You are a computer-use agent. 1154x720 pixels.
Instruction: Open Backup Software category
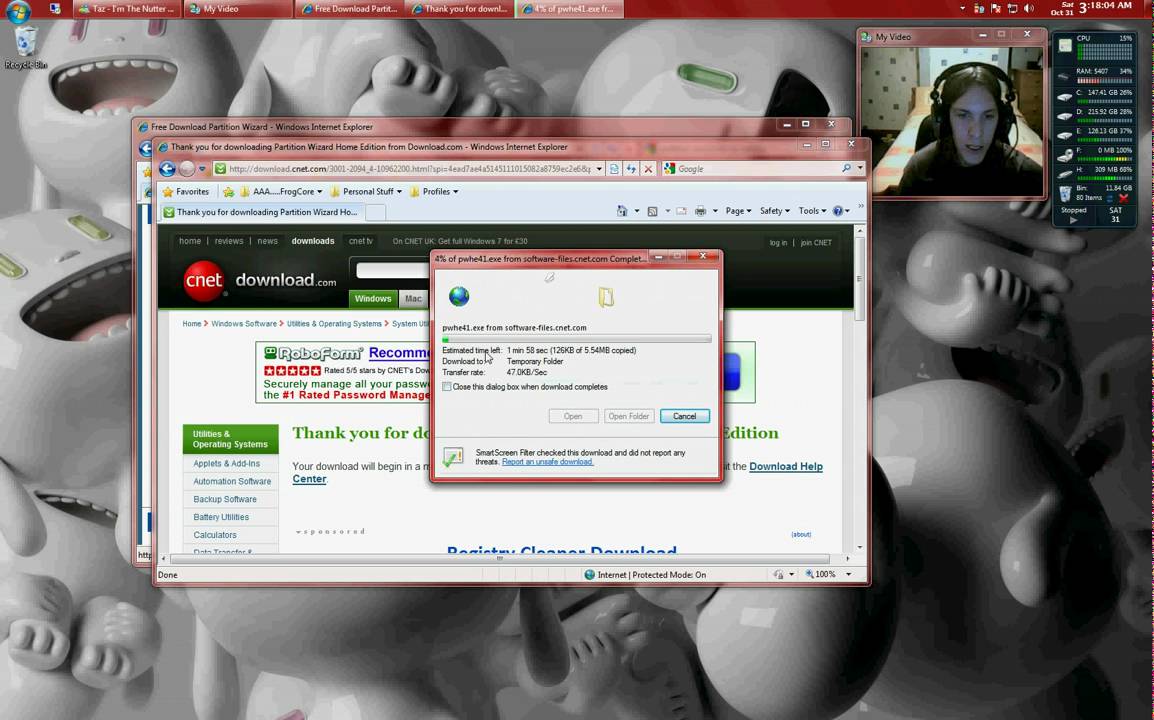(224, 499)
